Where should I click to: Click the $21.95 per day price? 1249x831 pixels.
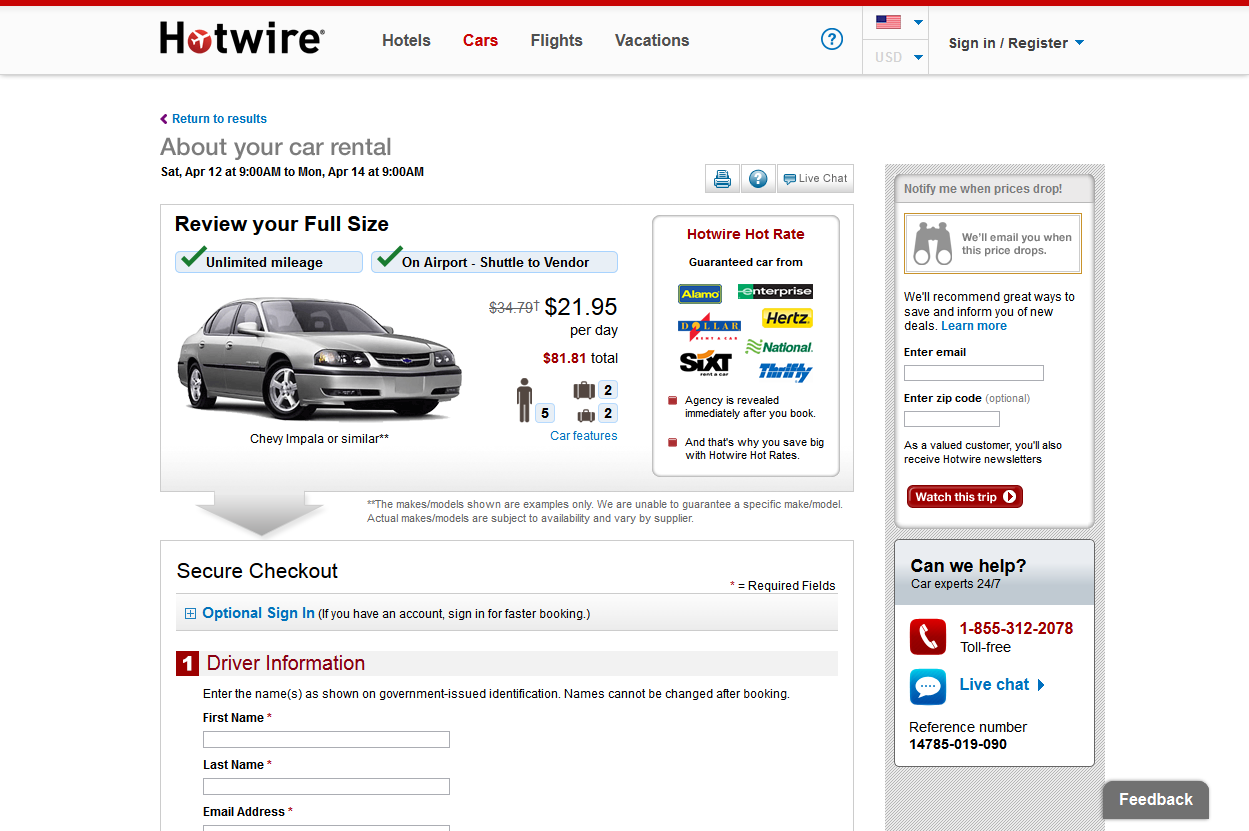pyautogui.click(x=580, y=307)
